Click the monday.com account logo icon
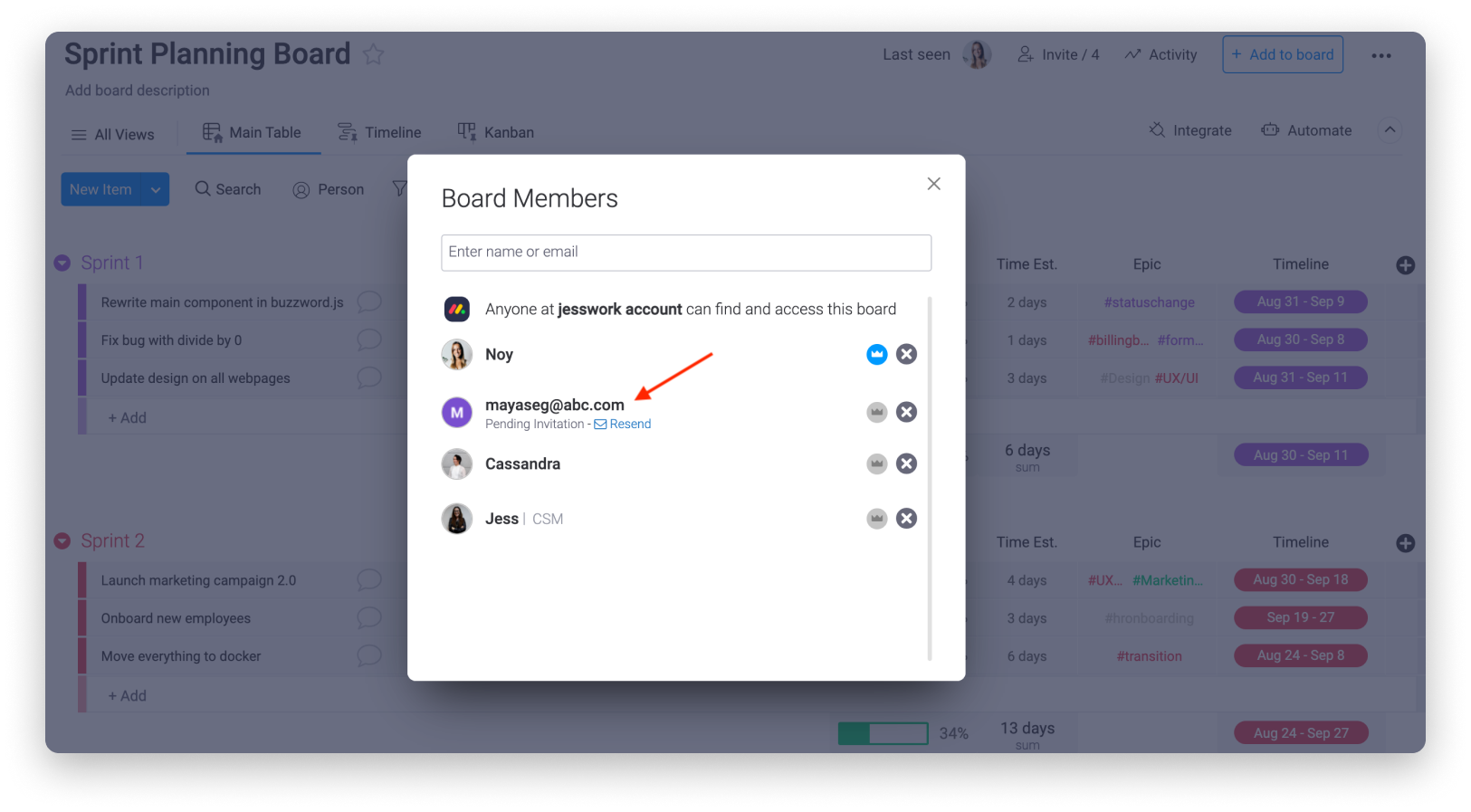Screen dimensions: 1471x812 coord(457,309)
